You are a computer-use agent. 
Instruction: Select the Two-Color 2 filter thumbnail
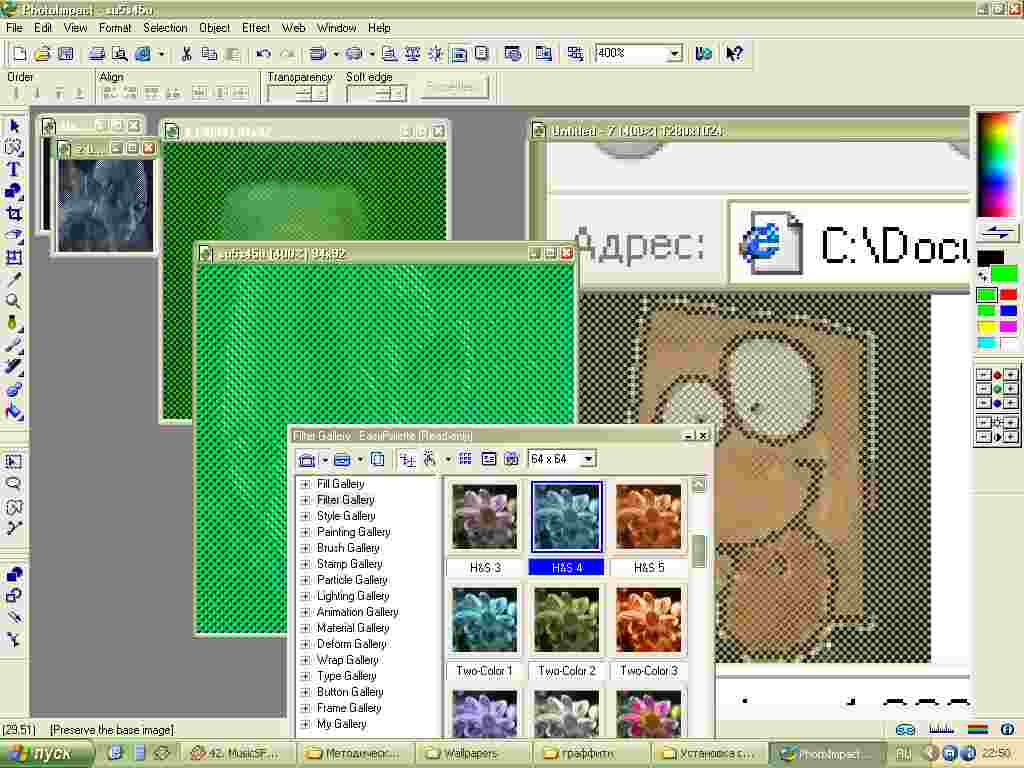point(566,620)
